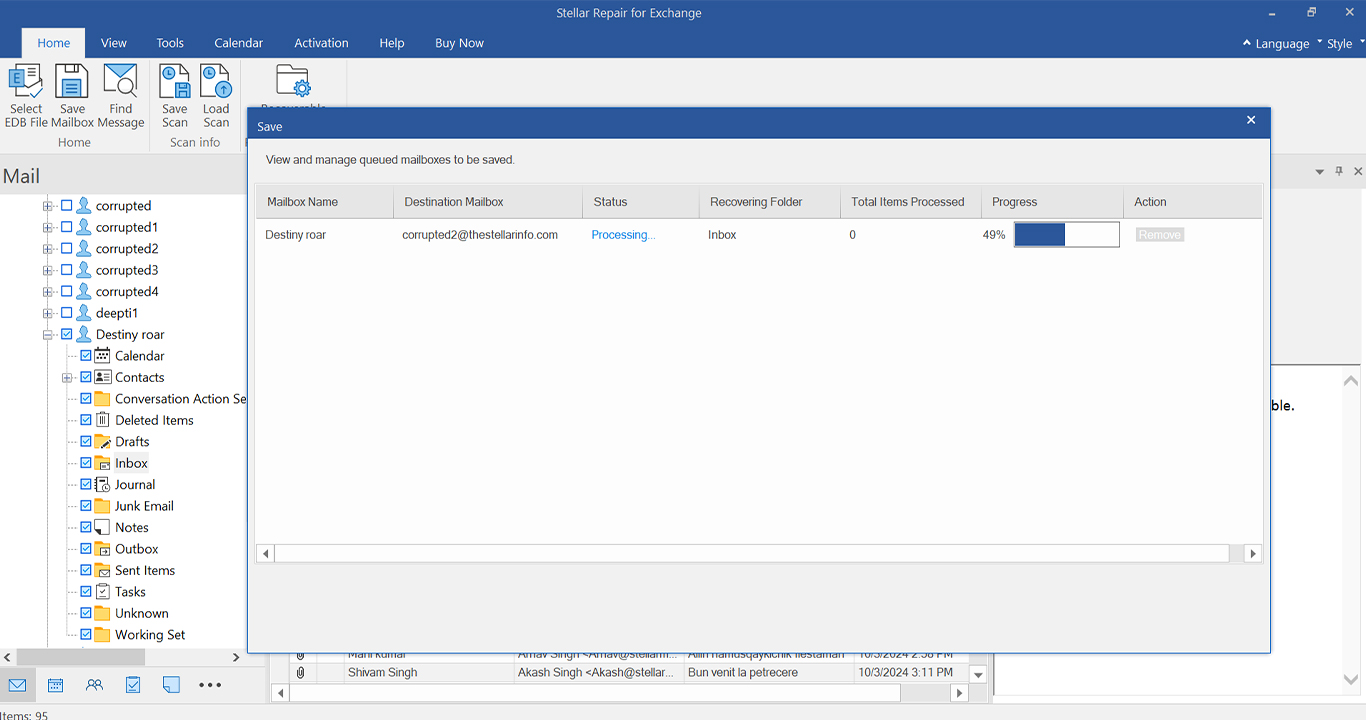Click scroll right arrow in Save dialog
This screenshot has height=720, width=1366.
pyautogui.click(x=1253, y=553)
